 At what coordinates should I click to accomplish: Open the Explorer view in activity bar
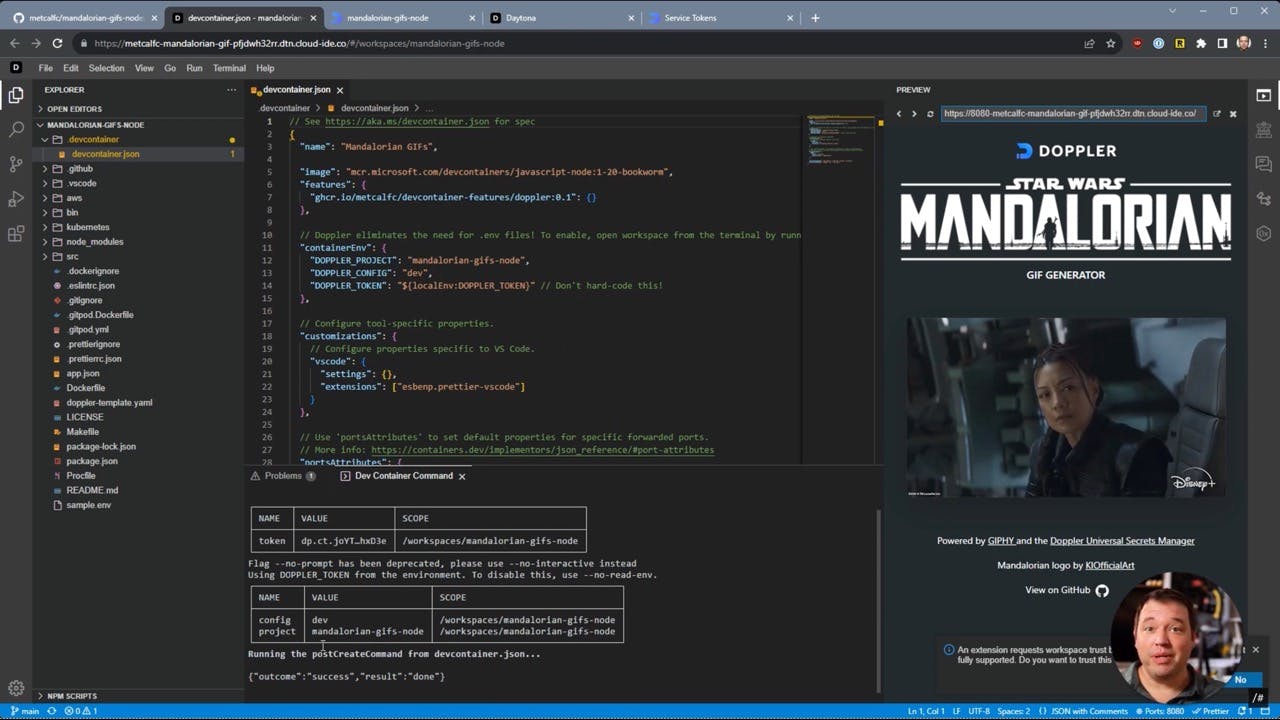point(16,95)
